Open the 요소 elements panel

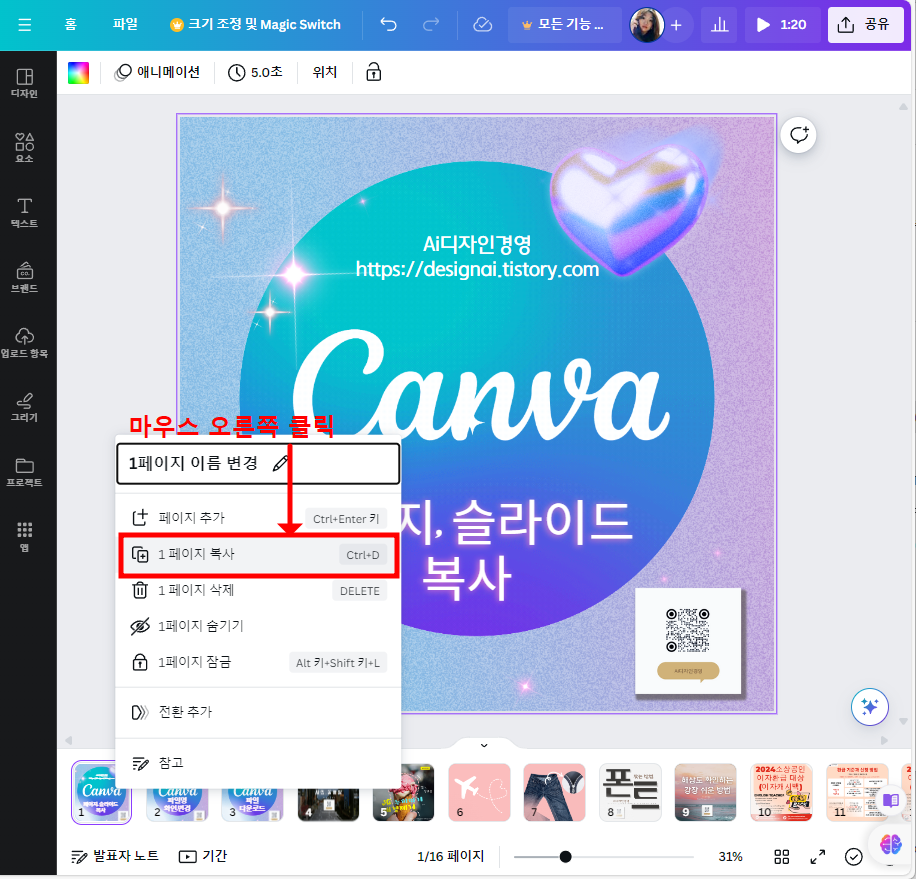(x=25, y=148)
